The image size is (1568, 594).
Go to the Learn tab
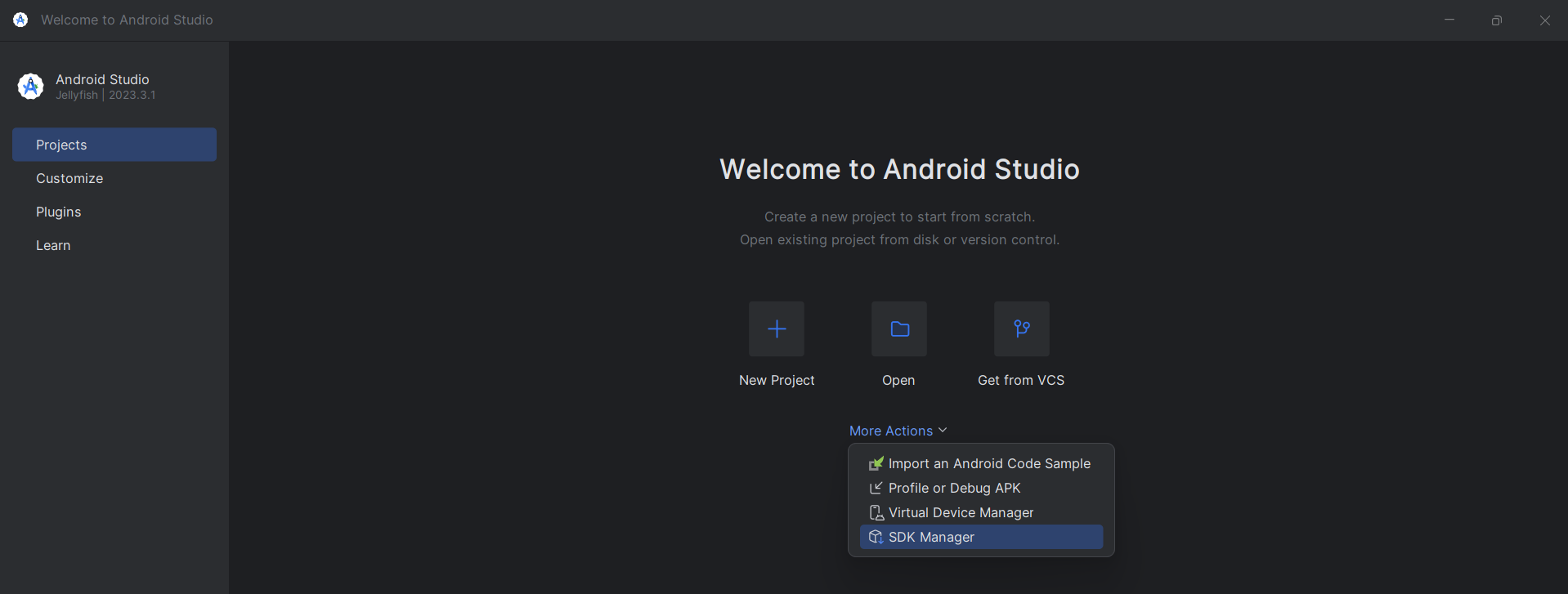[114, 245]
